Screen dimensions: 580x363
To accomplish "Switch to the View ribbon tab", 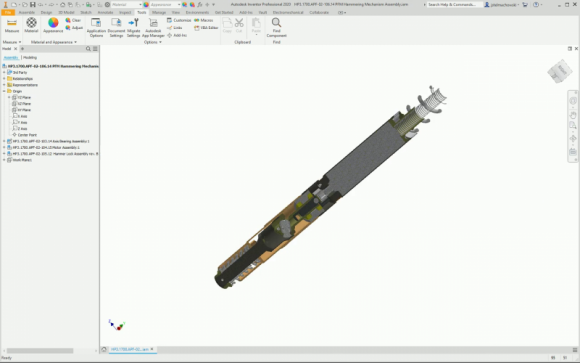I will click(x=176, y=13).
